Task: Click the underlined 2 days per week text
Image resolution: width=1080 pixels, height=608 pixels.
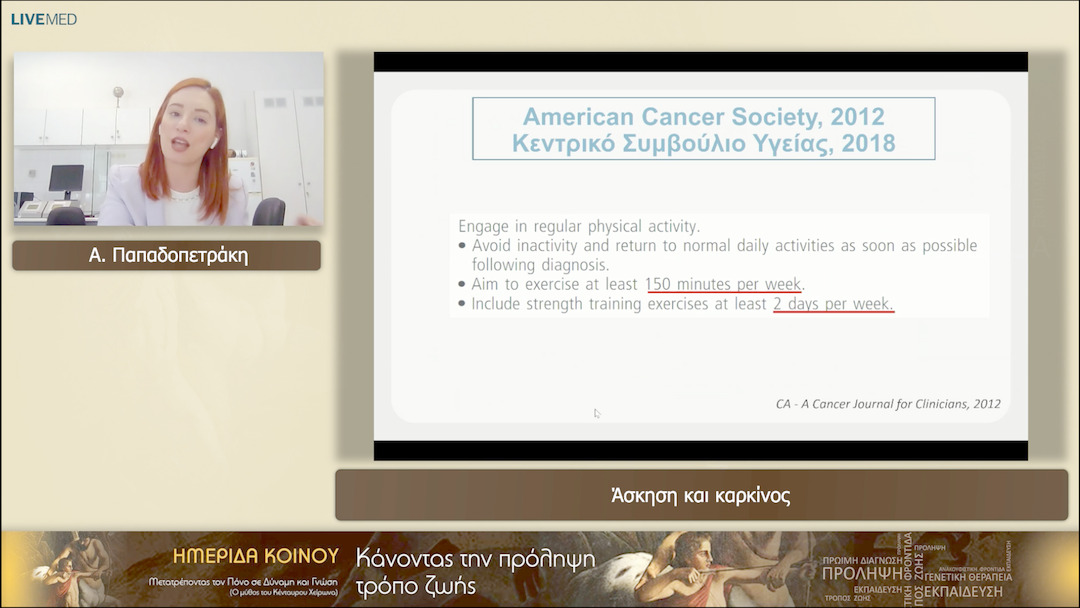Action: point(833,304)
